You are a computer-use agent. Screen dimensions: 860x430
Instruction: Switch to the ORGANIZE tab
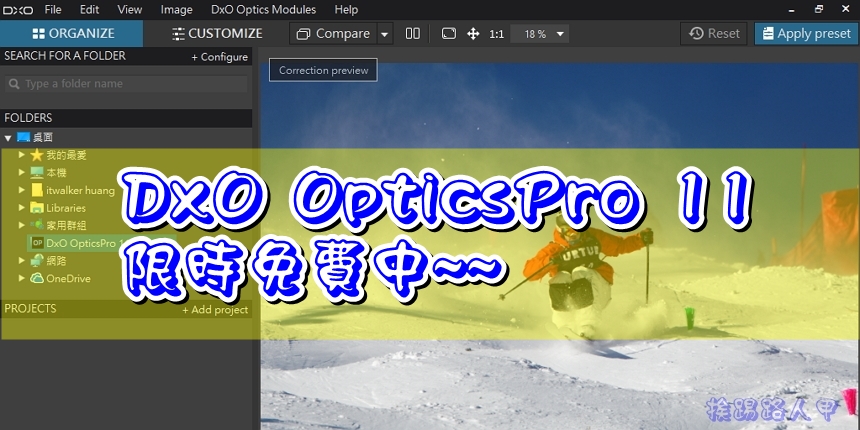(x=71, y=33)
